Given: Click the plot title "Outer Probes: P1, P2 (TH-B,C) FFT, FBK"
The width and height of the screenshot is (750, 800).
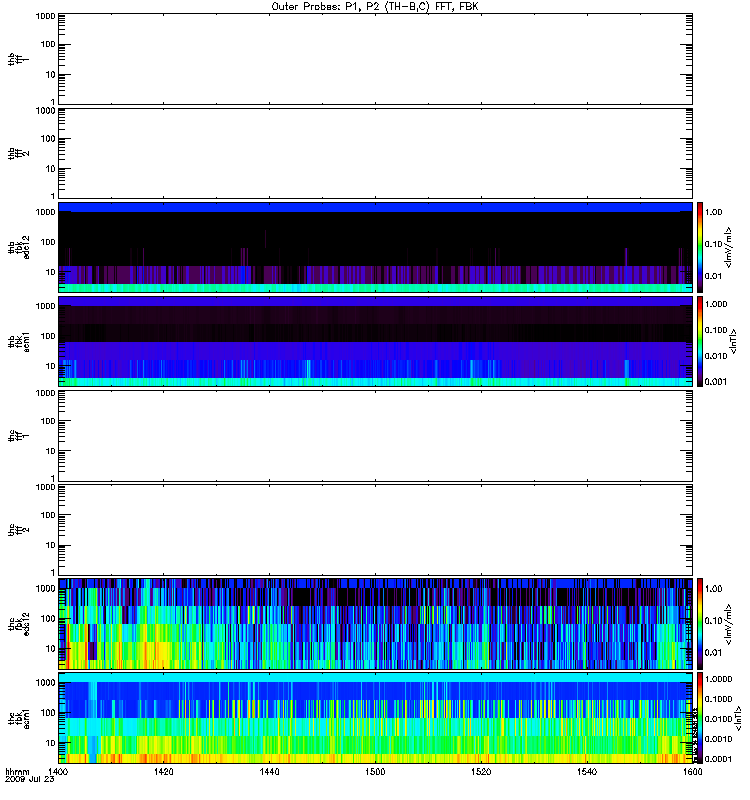Looking at the screenshot, I should point(375,7).
